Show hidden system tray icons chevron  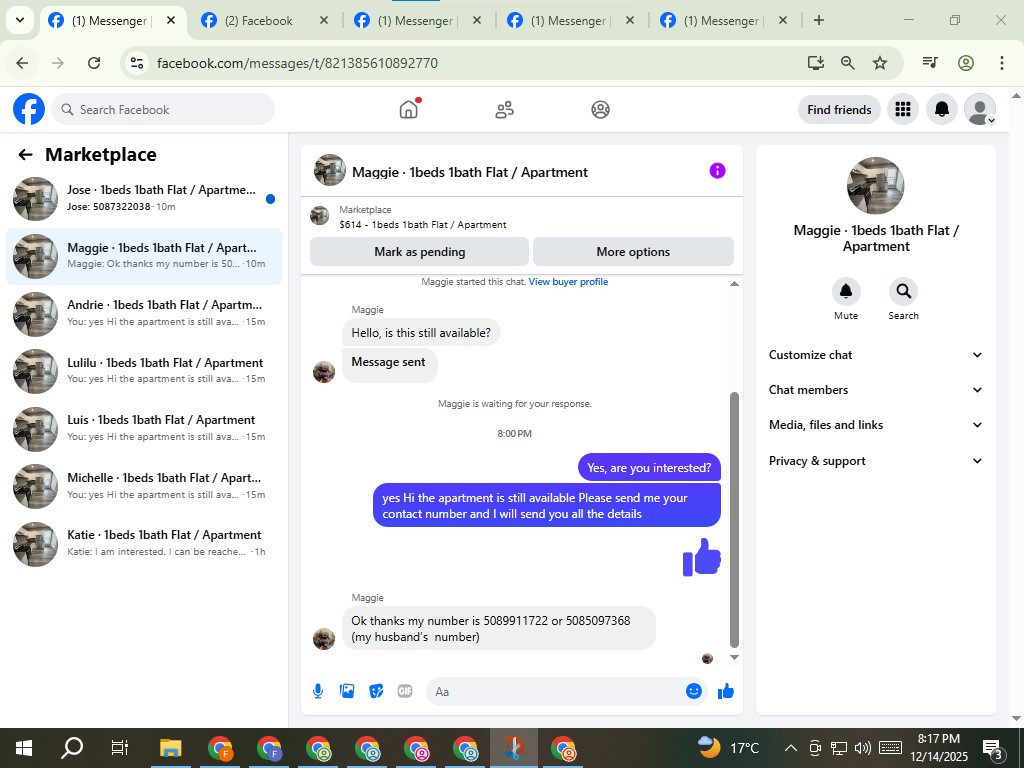tap(790, 748)
